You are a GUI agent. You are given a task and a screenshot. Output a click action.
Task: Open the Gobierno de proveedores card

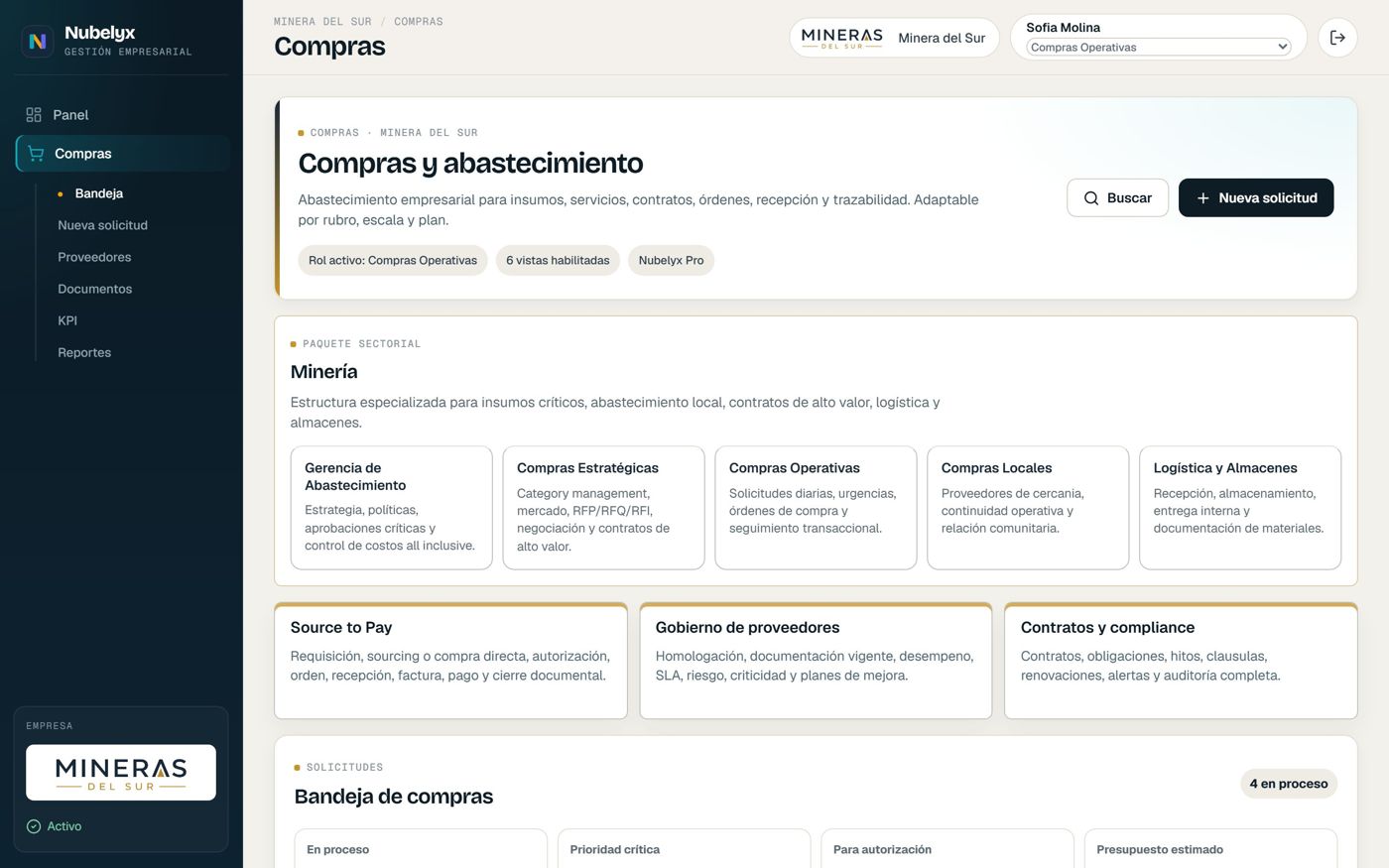tap(816, 661)
